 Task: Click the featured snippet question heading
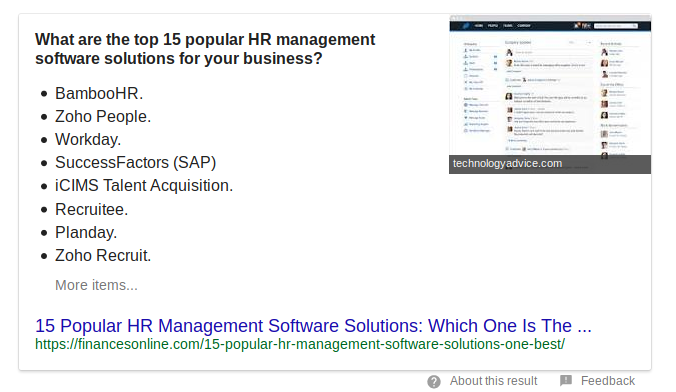205,49
